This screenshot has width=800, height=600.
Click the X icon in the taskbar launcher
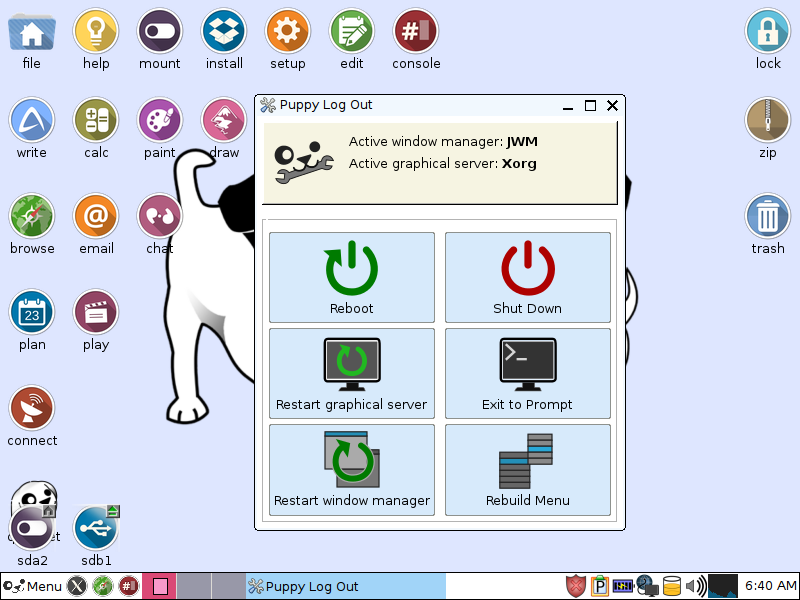point(77,586)
